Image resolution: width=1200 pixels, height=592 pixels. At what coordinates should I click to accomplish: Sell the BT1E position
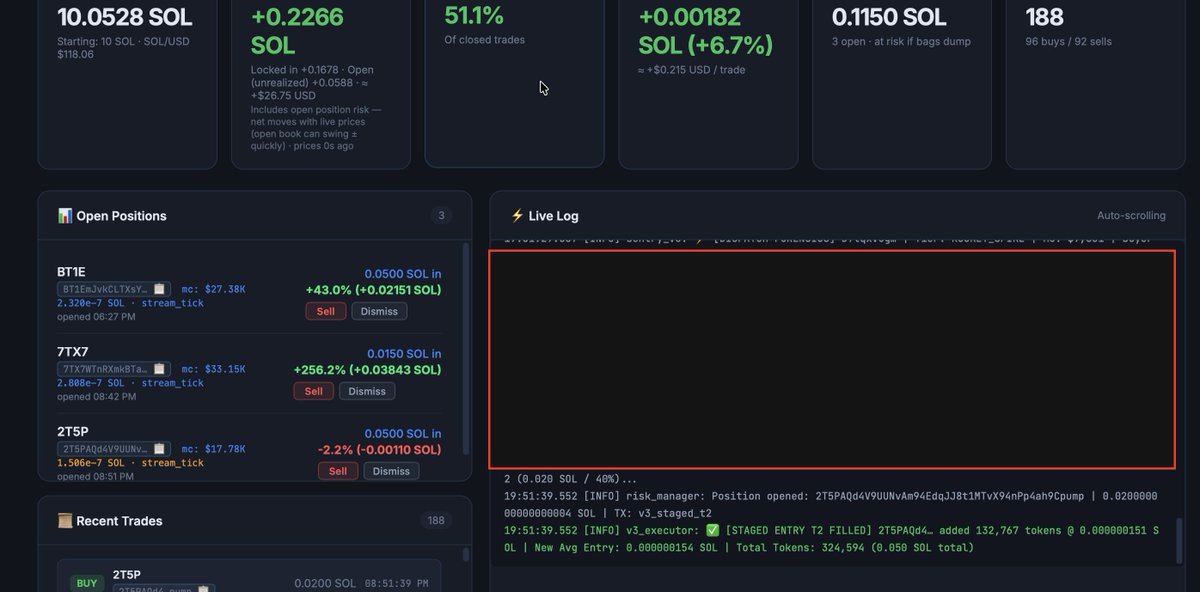tap(325, 311)
